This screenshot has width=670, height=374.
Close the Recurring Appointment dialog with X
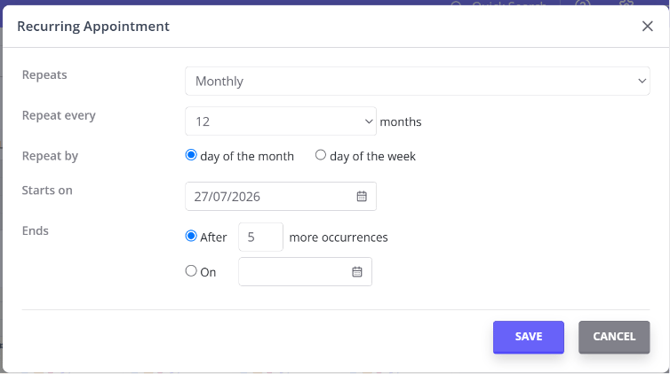pyautogui.click(x=647, y=26)
